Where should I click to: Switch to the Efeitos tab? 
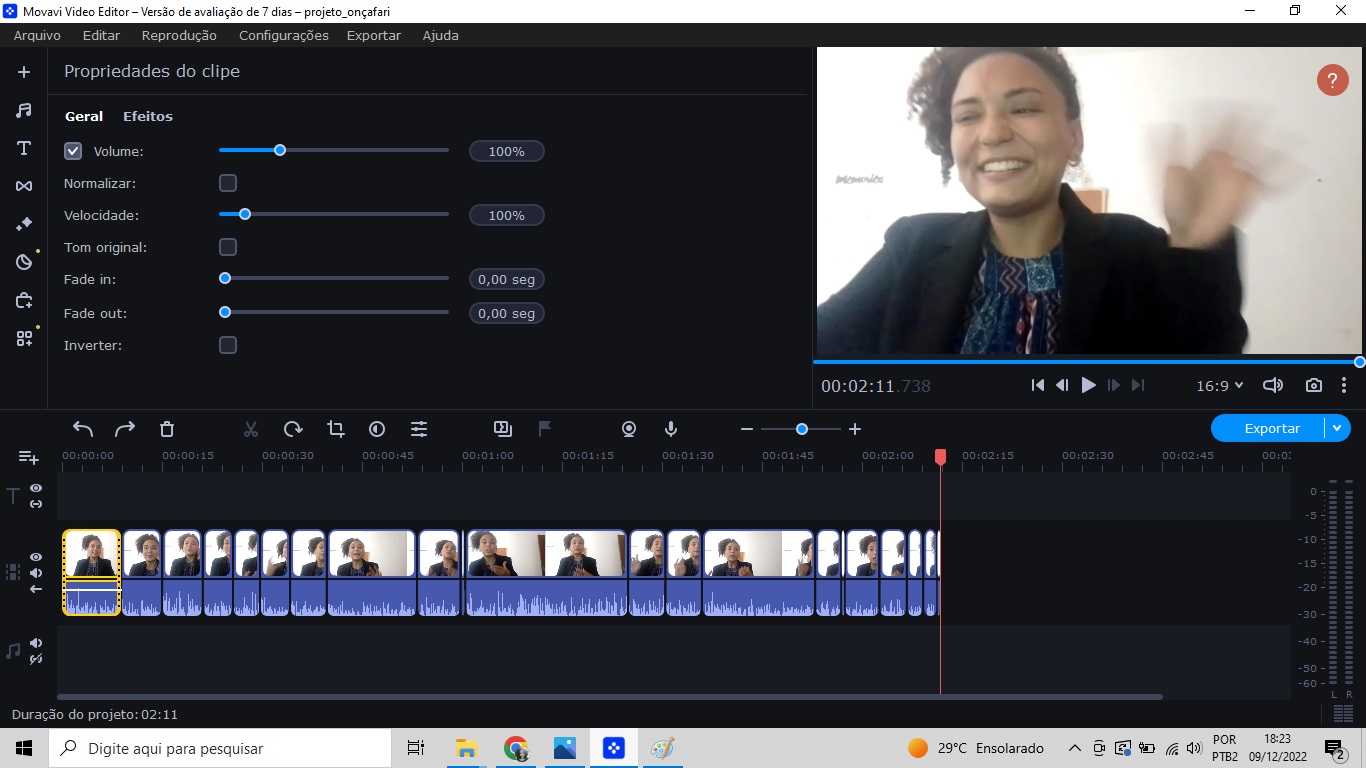click(x=148, y=116)
